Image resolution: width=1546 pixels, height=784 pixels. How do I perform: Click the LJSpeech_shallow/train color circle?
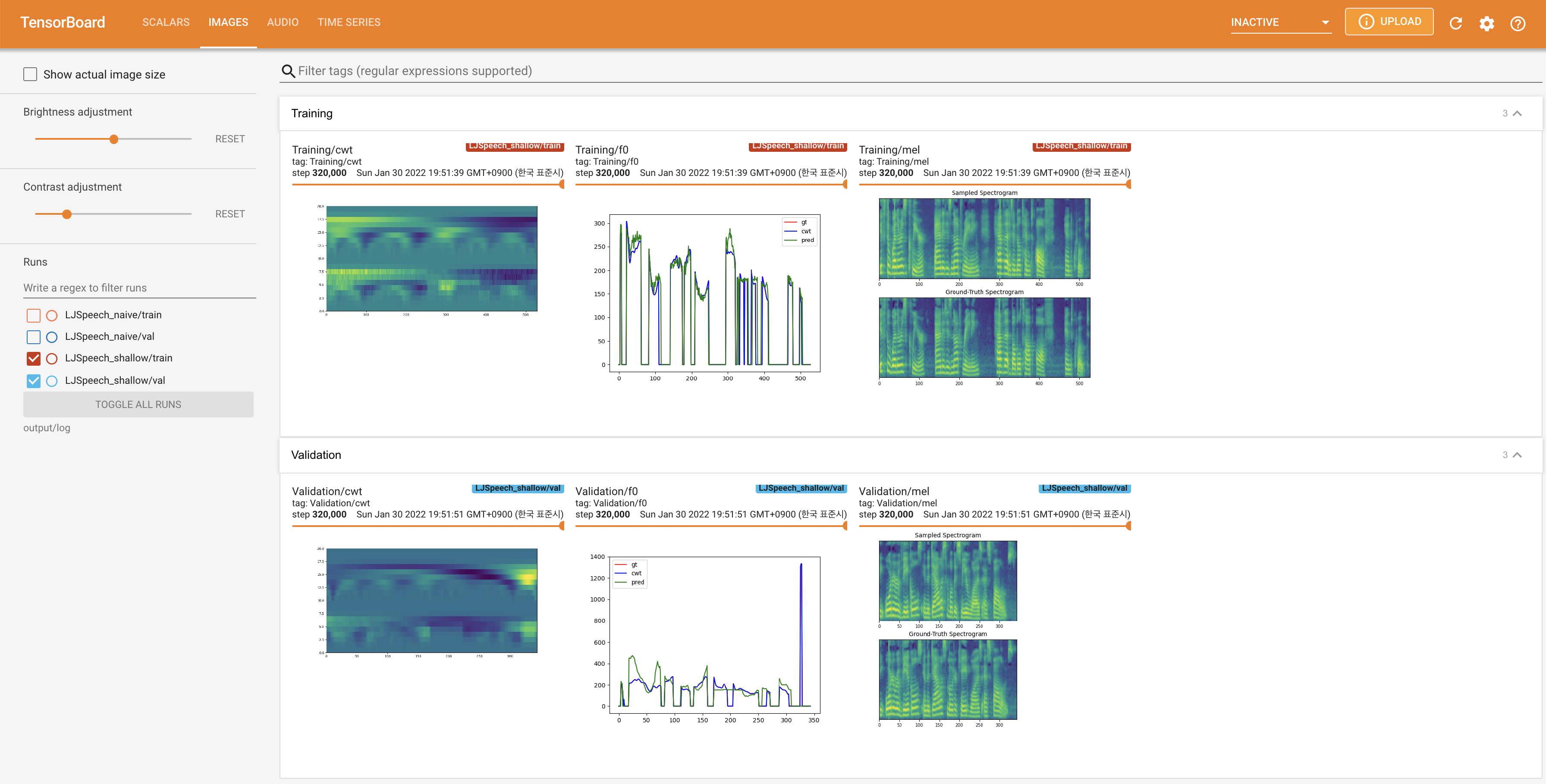(x=52, y=358)
